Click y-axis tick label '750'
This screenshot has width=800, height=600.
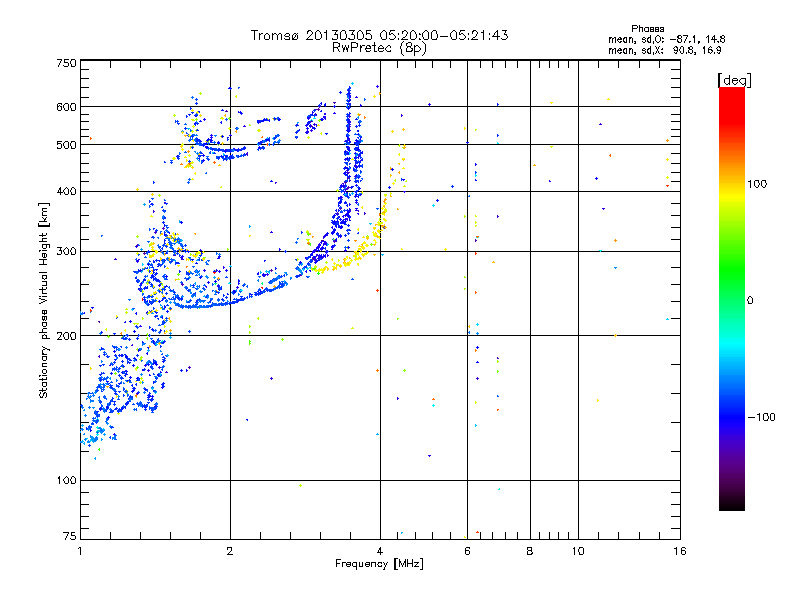click(x=66, y=63)
